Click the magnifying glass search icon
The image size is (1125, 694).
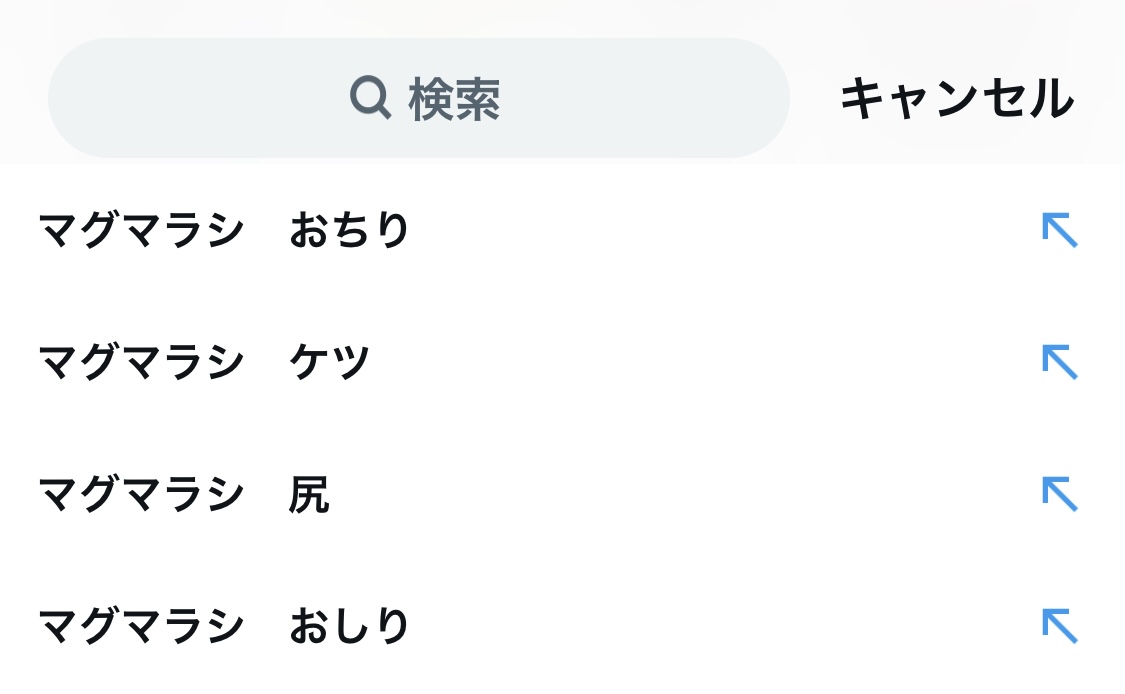[x=370, y=97]
